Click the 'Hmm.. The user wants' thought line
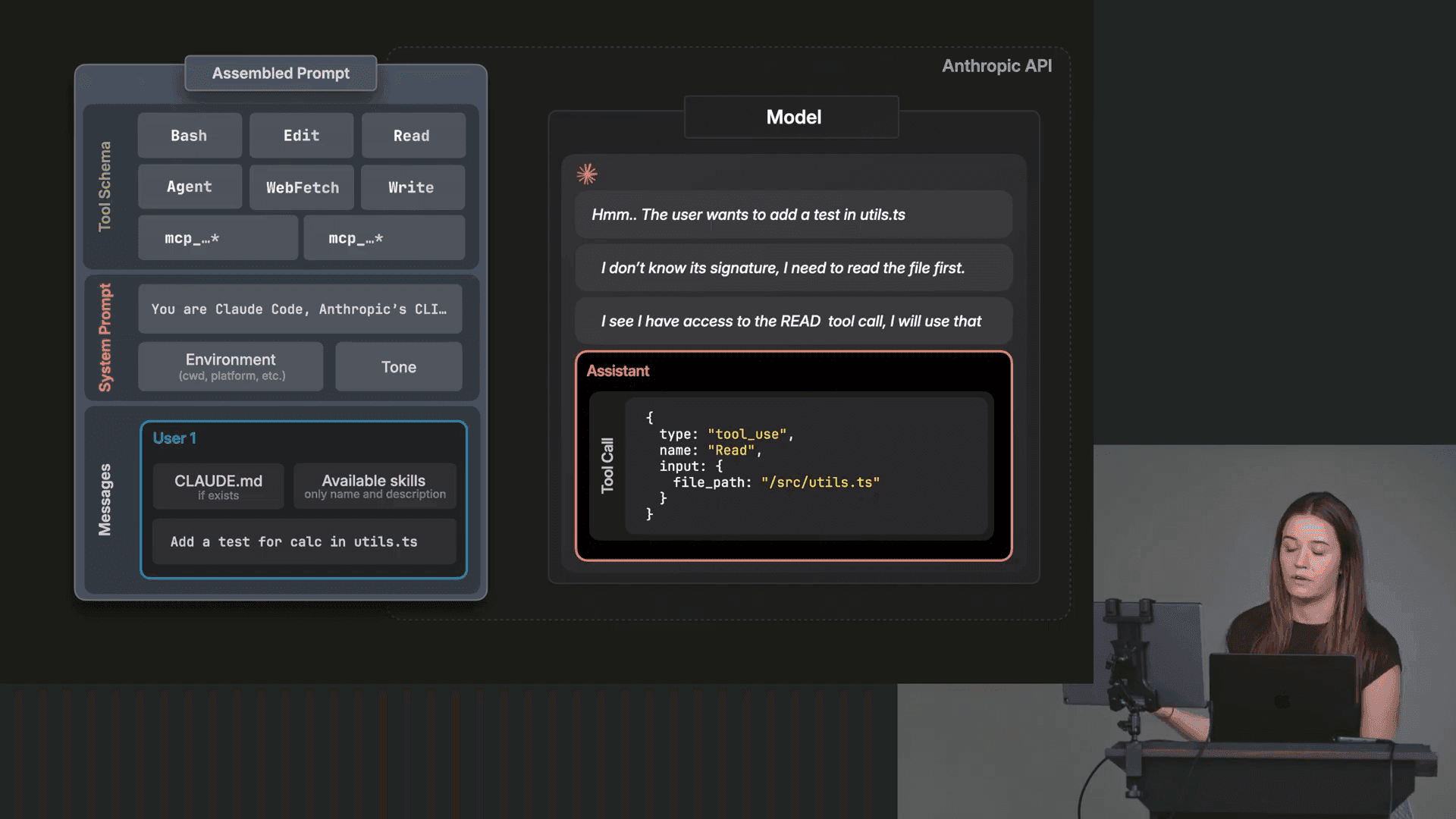This screenshot has width=1456, height=819. point(793,215)
